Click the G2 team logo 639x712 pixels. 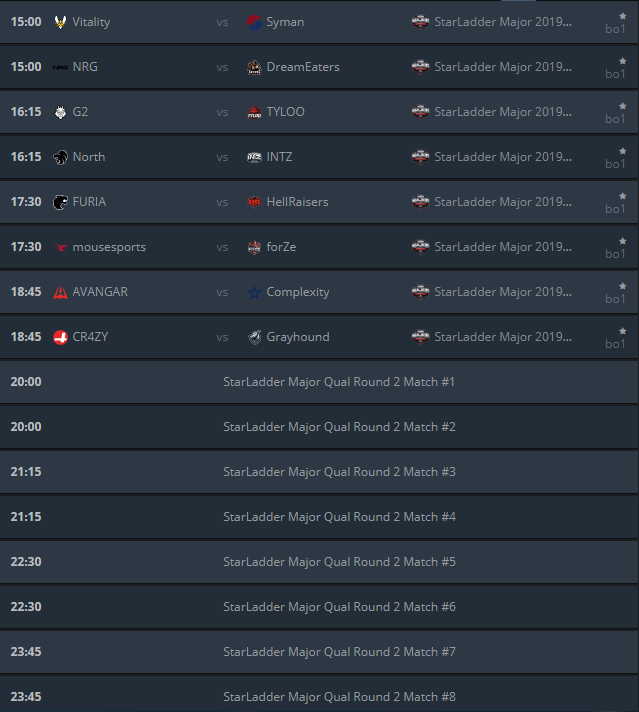[61, 112]
